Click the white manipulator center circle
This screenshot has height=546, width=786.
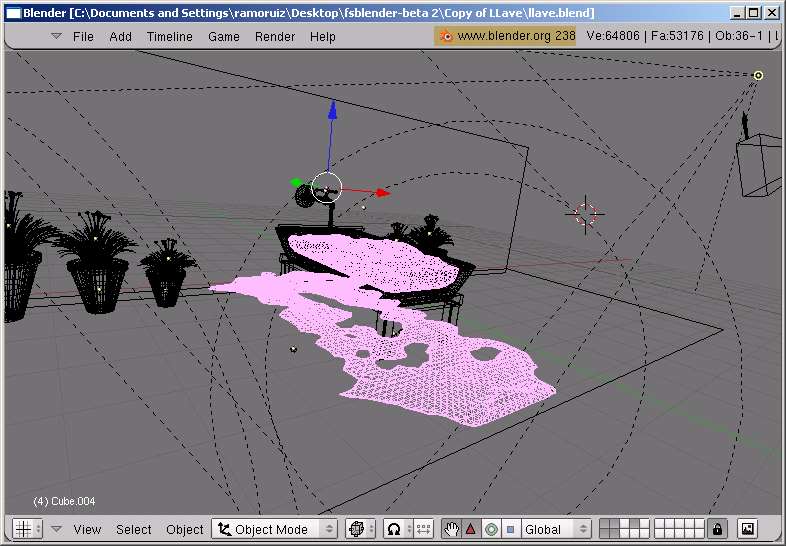pos(326,188)
